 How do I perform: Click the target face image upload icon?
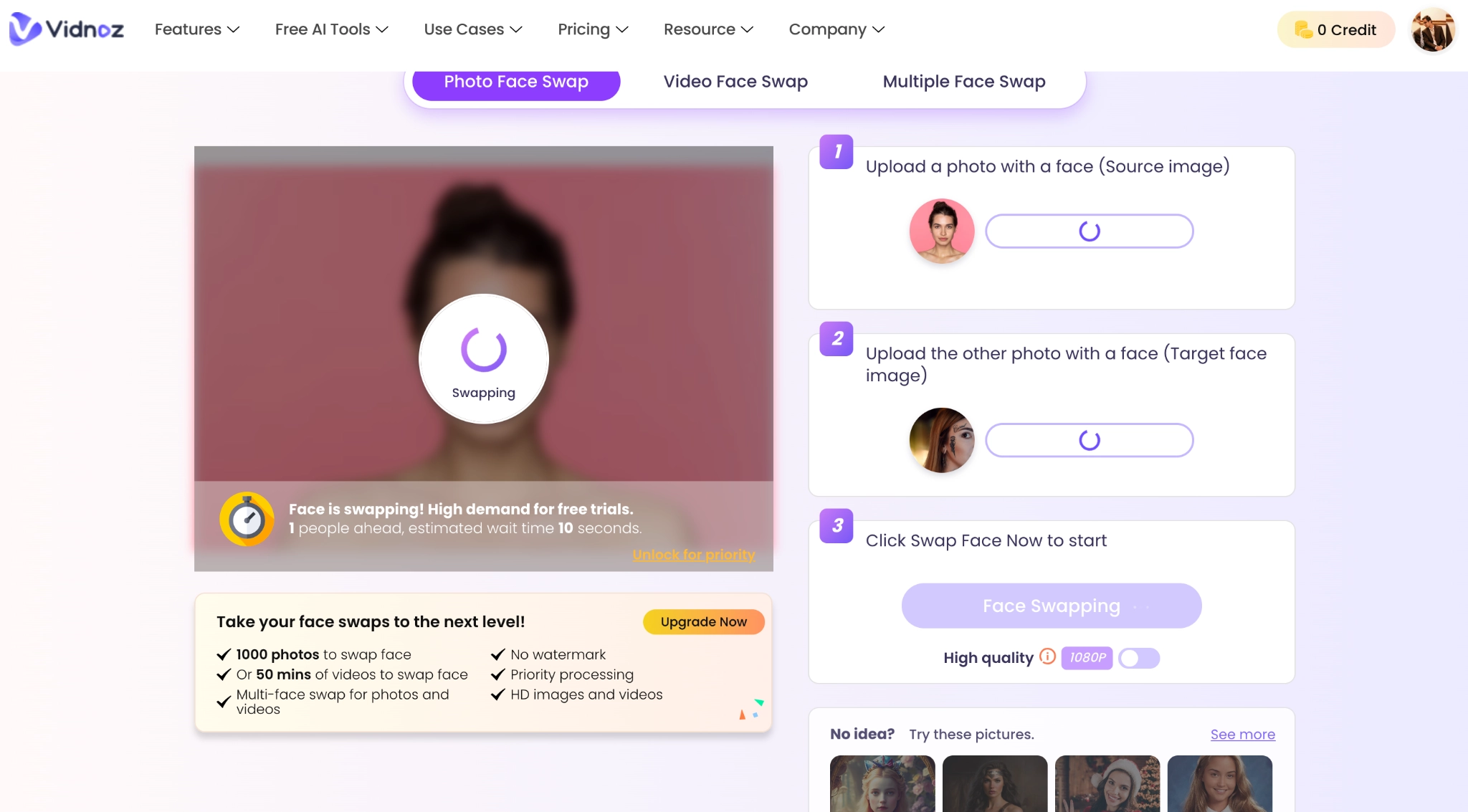1088,439
